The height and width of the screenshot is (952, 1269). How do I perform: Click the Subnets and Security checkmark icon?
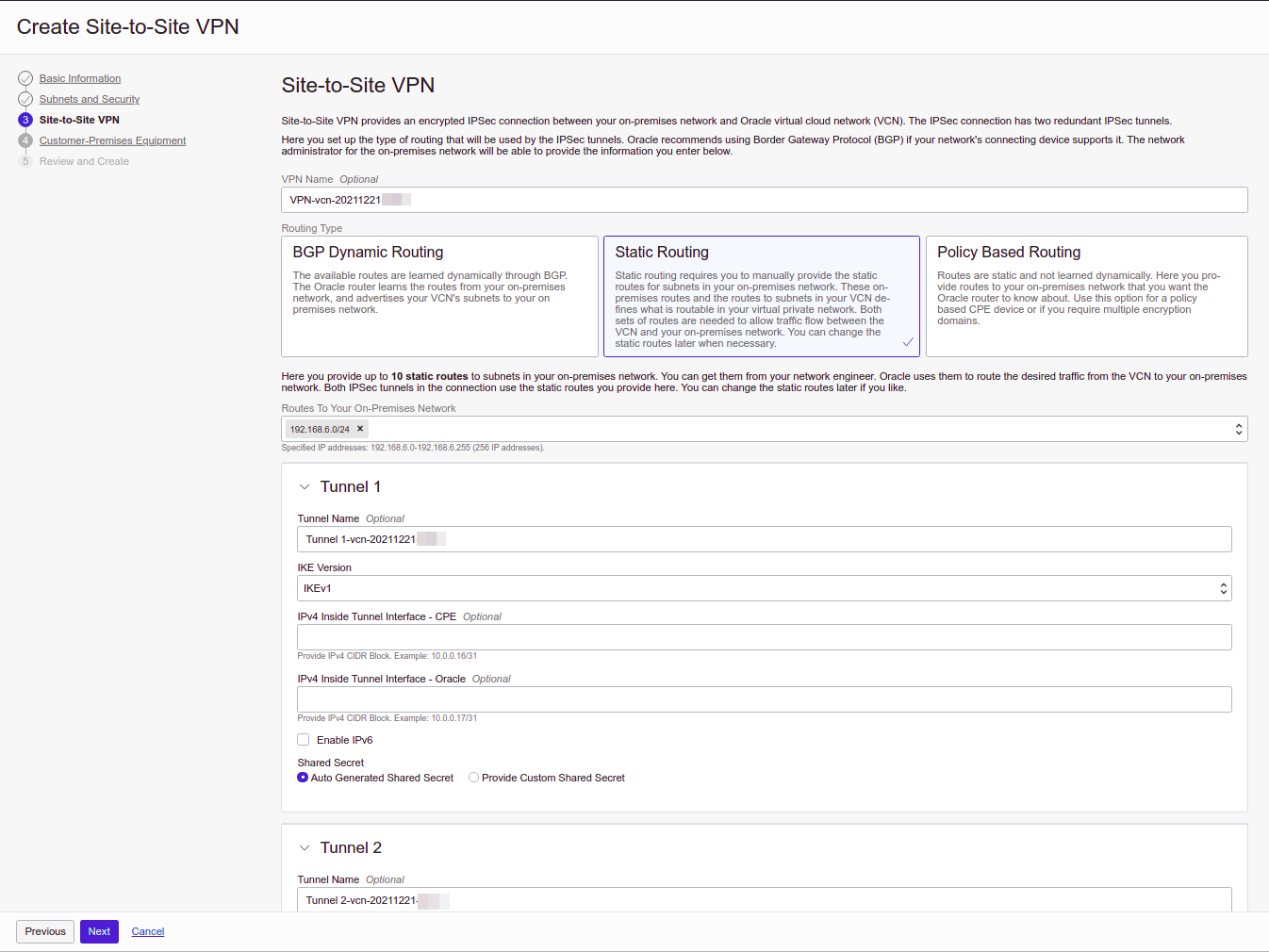[25, 99]
